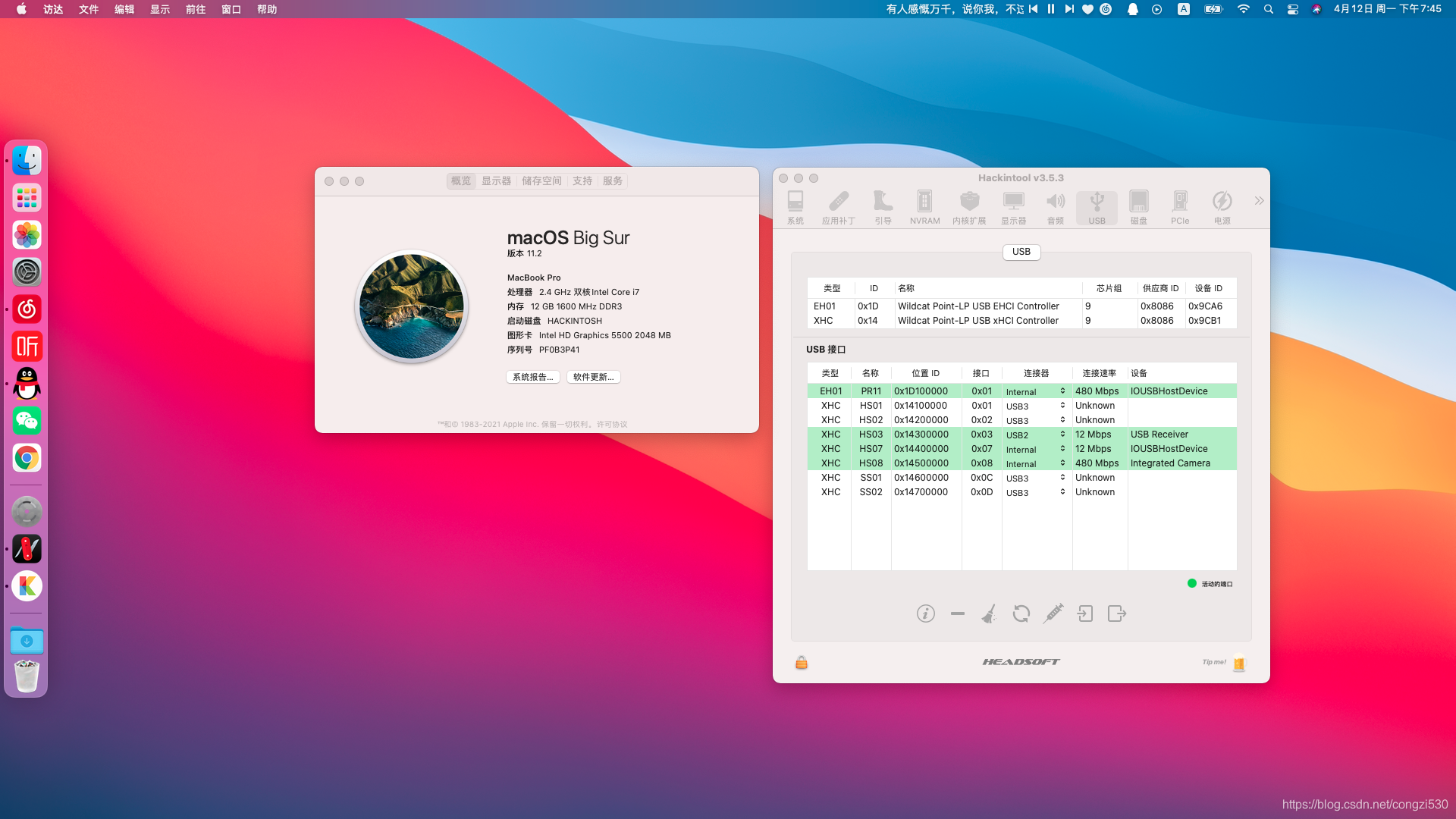Screen dimensions: 1456x819
Task: Switch to 支持 tab in About window
Action: [x=582, y=181]
